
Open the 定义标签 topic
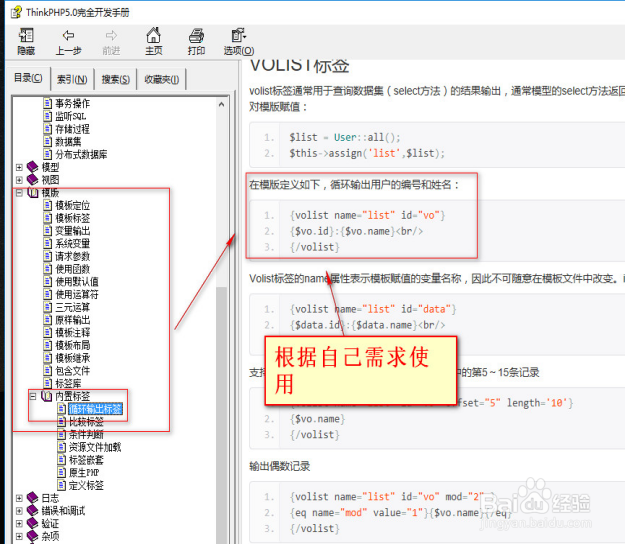click(x=86, y=485)
